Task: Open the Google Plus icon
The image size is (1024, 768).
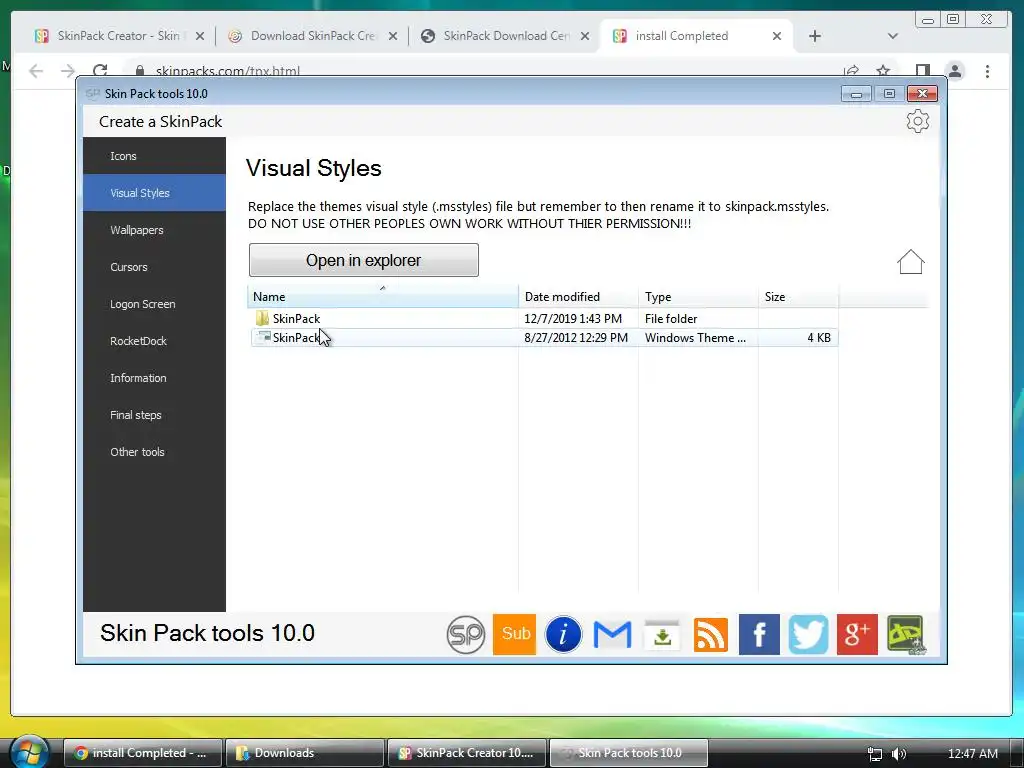Action: point(857,634)
